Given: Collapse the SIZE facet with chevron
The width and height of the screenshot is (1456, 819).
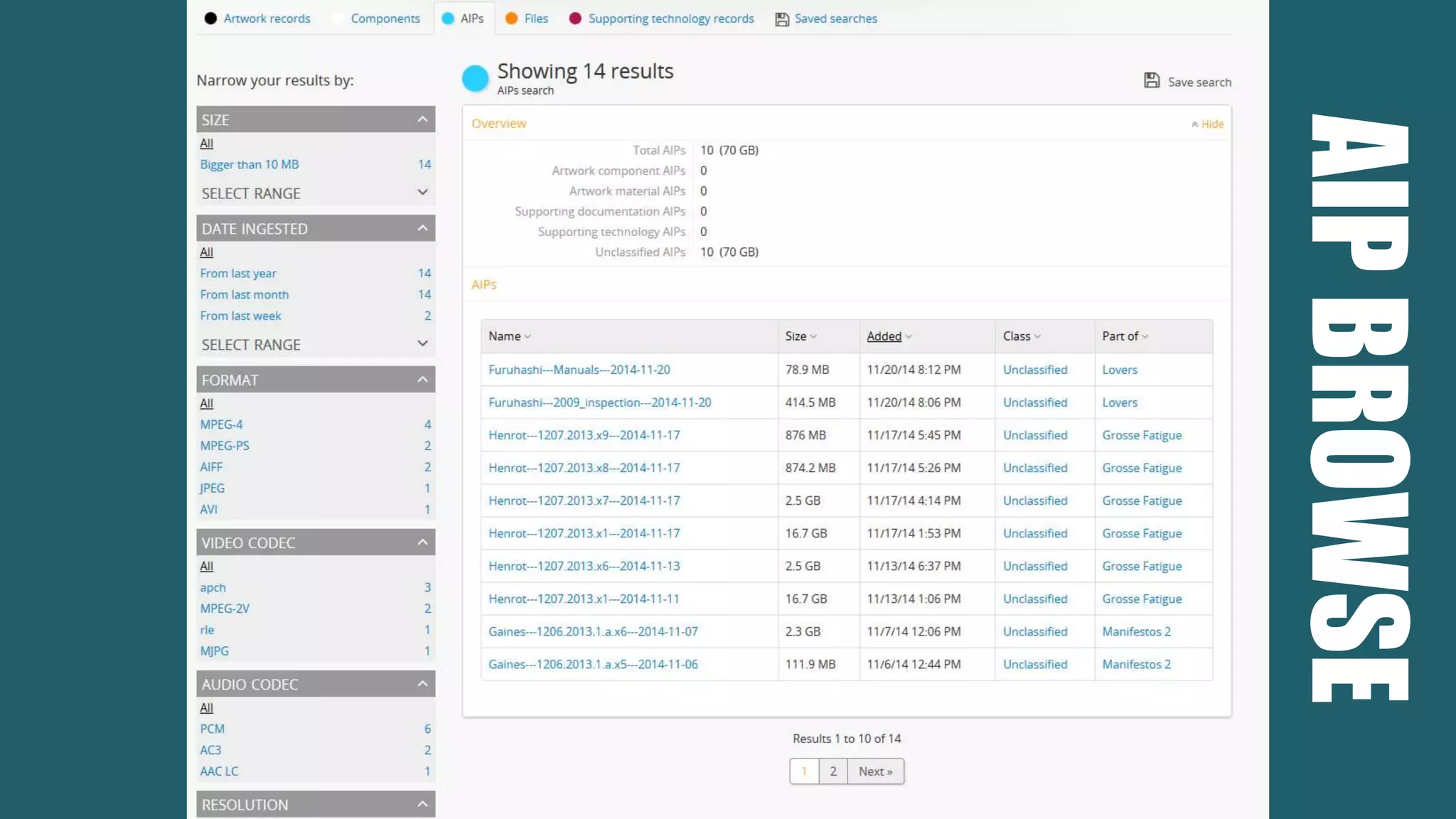Looking at the screenshot, I should [422, 119].
